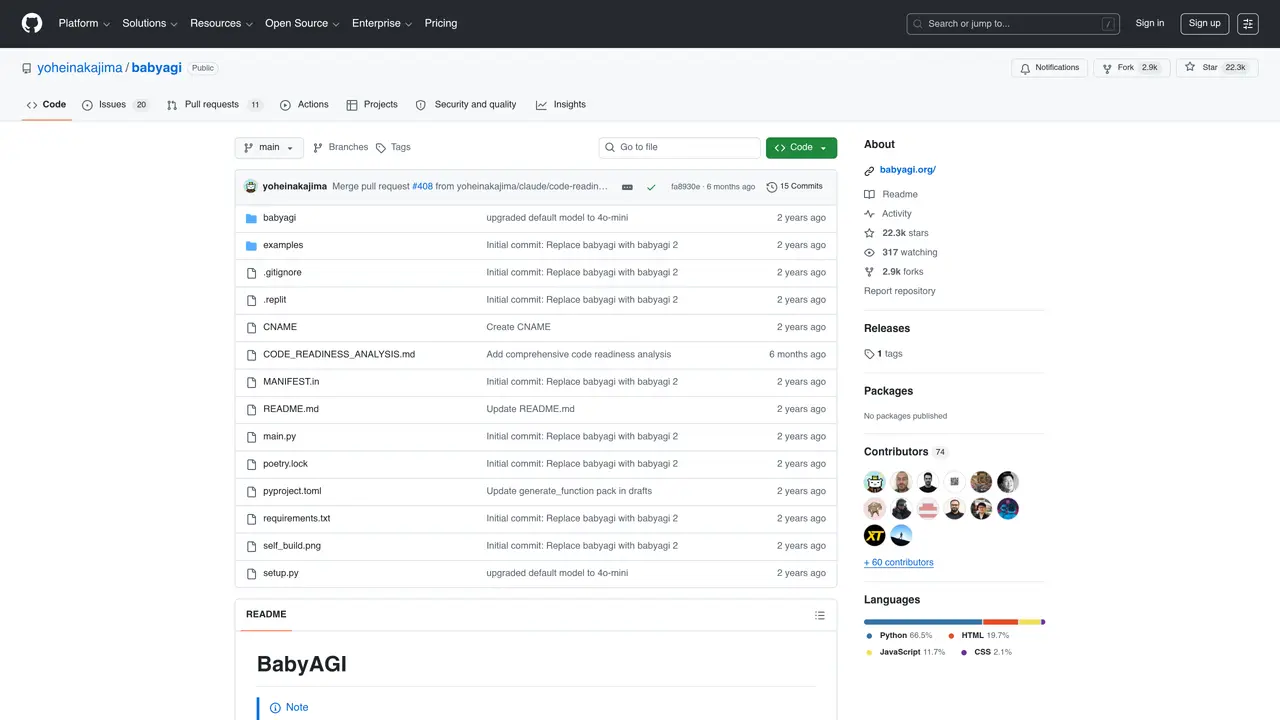
Task: Click the Sign in link
Action: (1150, 24)
